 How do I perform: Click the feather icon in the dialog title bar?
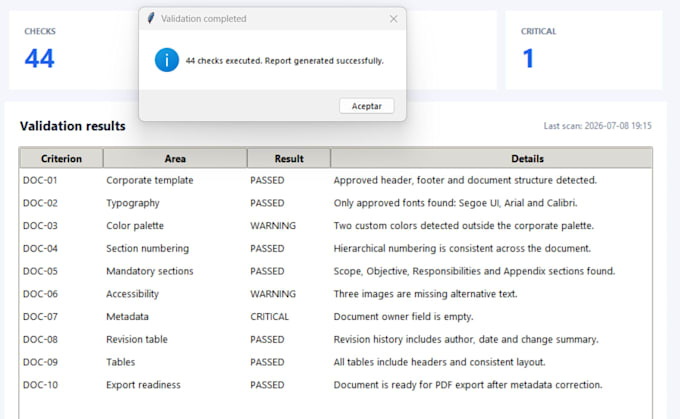[x=150, y=18]
